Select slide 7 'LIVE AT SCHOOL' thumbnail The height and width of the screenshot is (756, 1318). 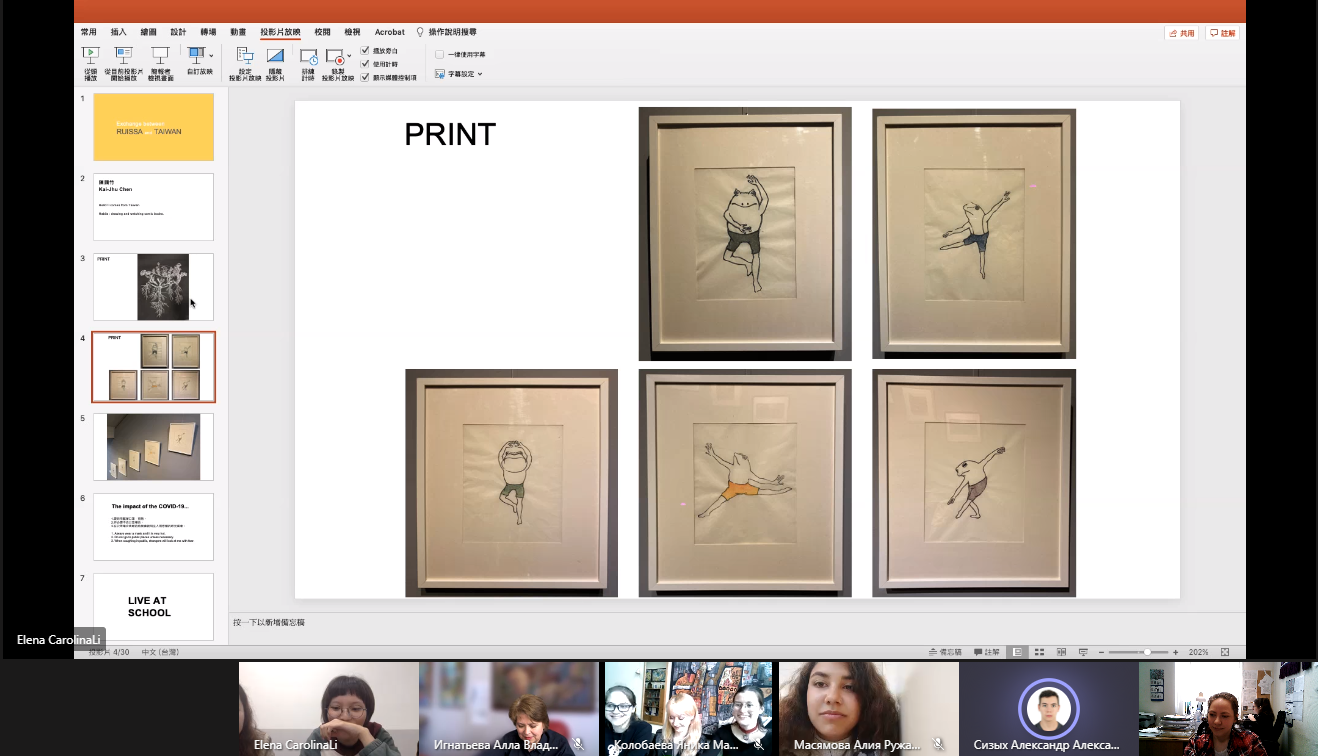click(153, 607)
